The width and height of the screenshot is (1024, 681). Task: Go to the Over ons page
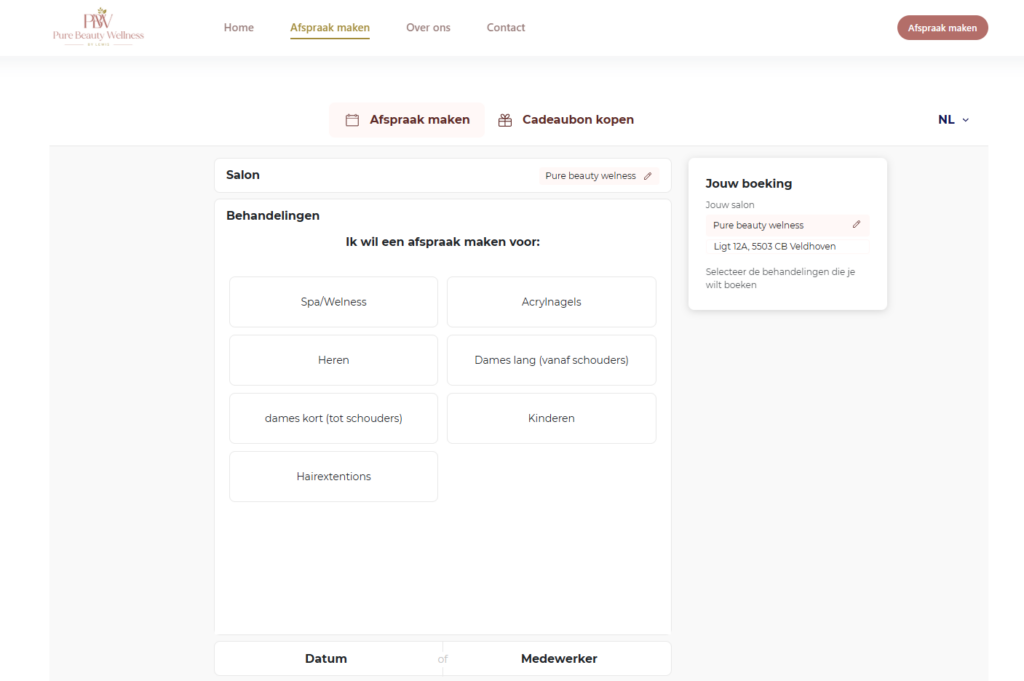click(x=428, y=28)
